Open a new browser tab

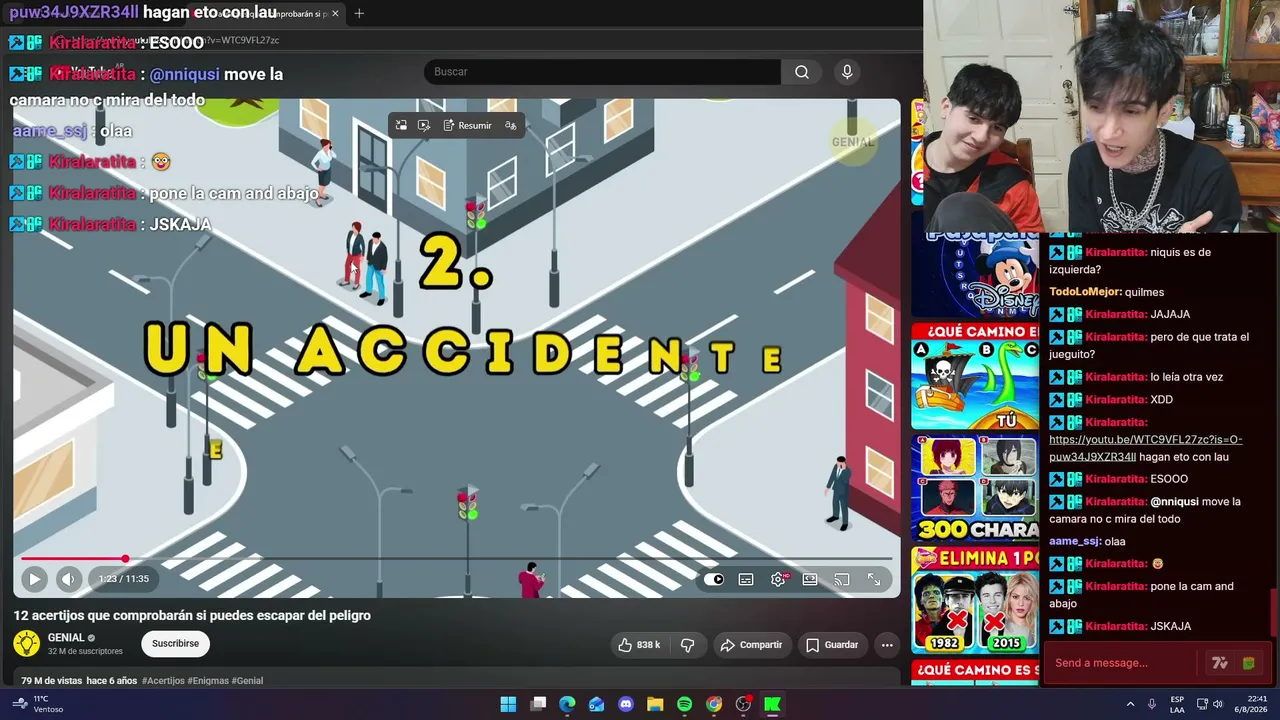click(x=359, y=14)
